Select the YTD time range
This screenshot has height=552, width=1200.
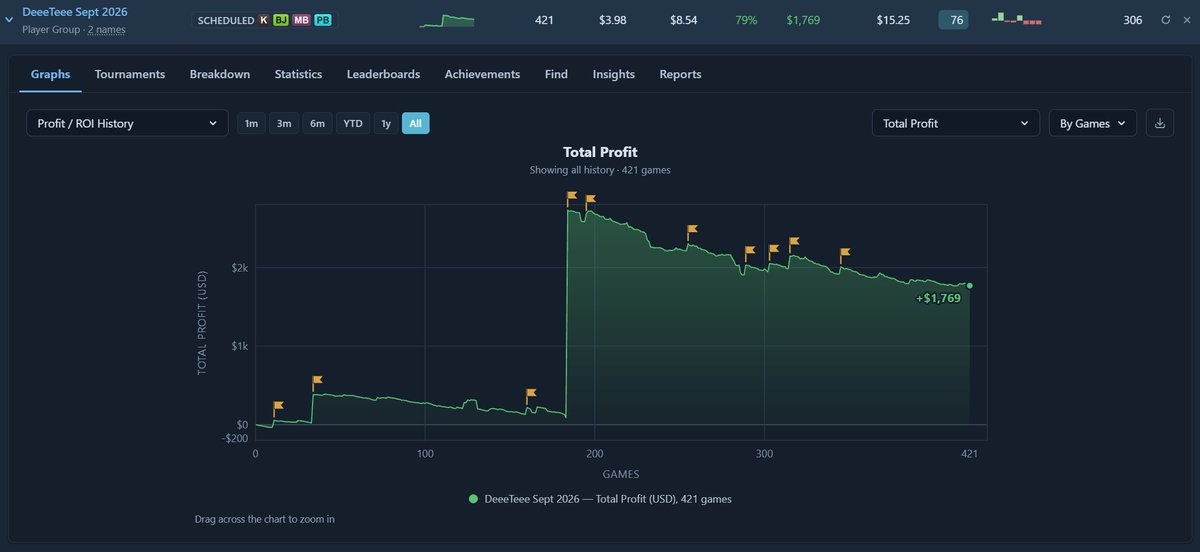353,123
